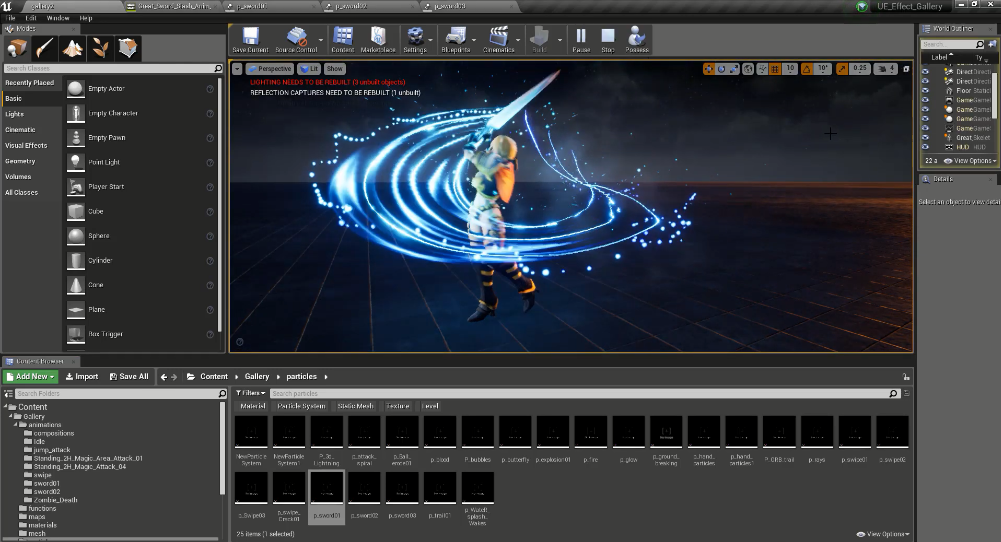Toggle visibility of HUD actor
The width and height of the screenshot is (1001, 542).
click(x=925, y=147)
